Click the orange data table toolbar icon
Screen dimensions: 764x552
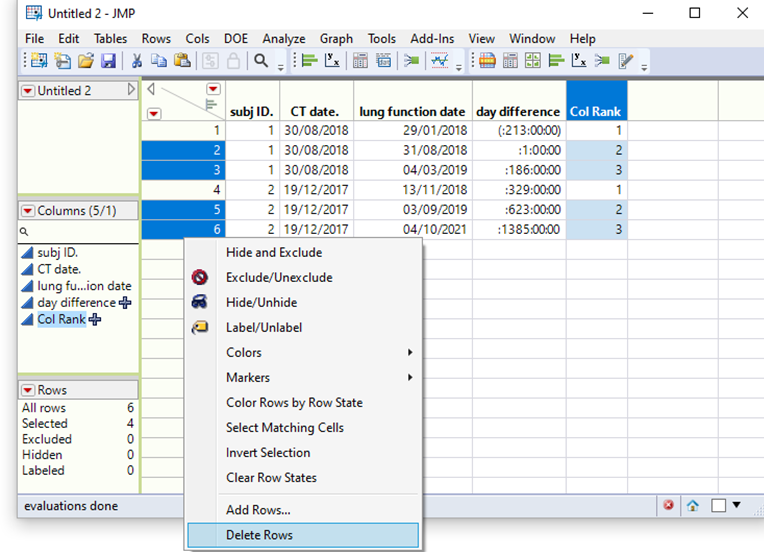(x=487, y=61)
